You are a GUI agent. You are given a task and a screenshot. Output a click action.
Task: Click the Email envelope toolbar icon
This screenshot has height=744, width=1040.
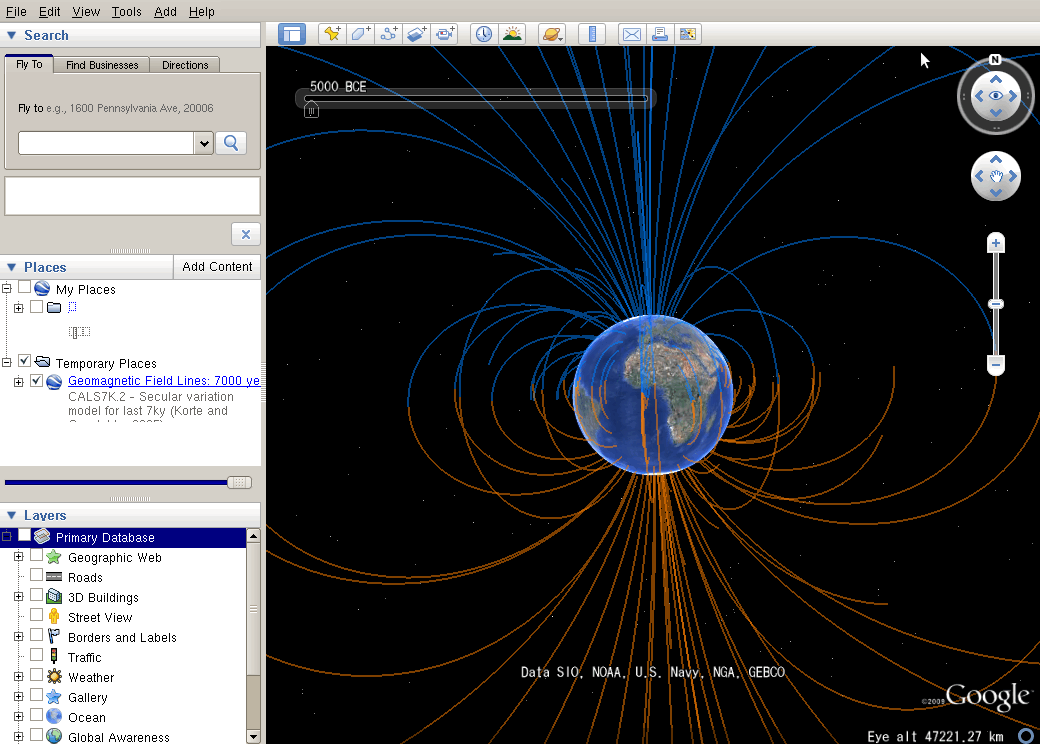click(632, 34)
